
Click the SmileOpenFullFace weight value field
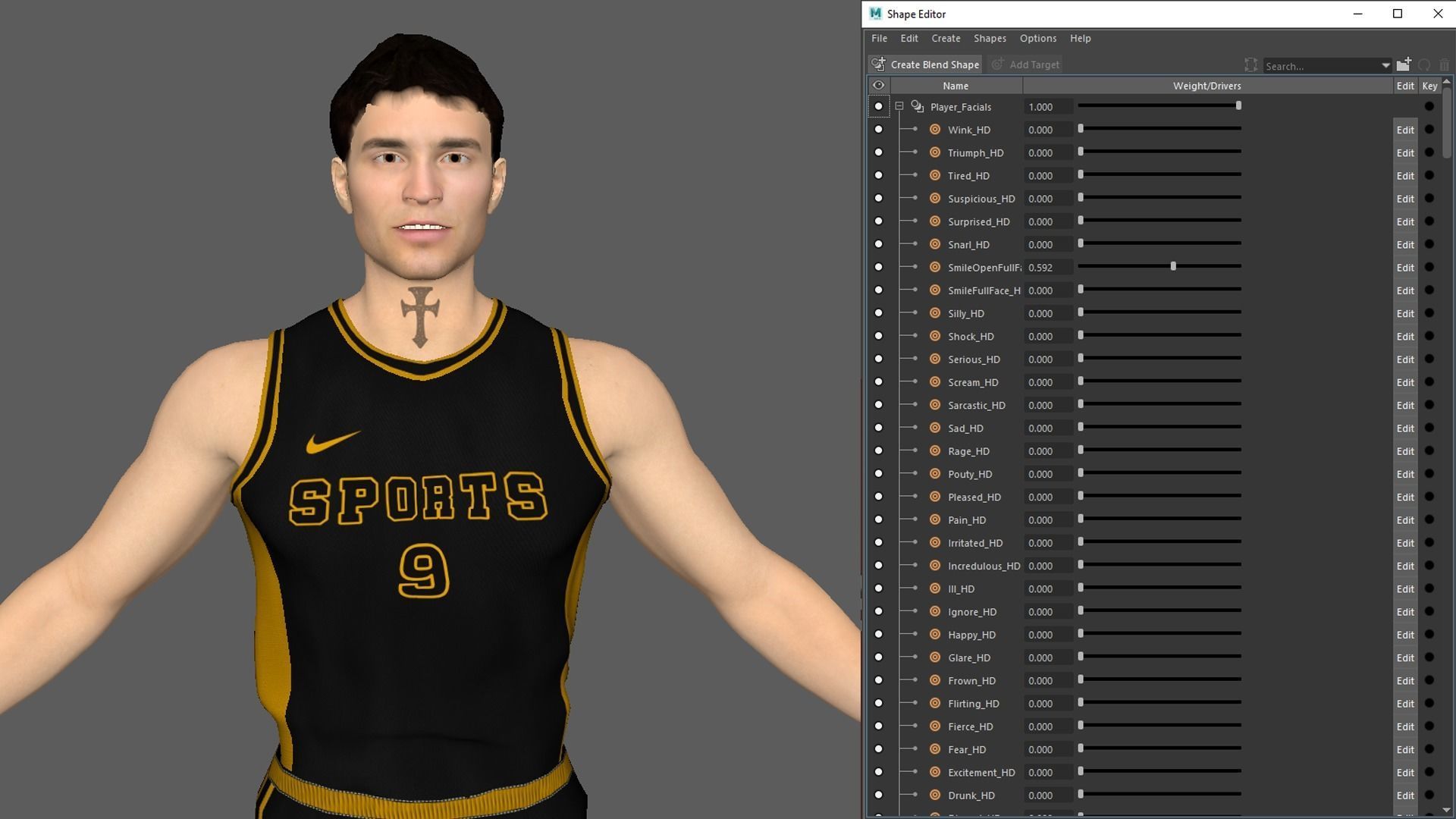pos(1048,268)
